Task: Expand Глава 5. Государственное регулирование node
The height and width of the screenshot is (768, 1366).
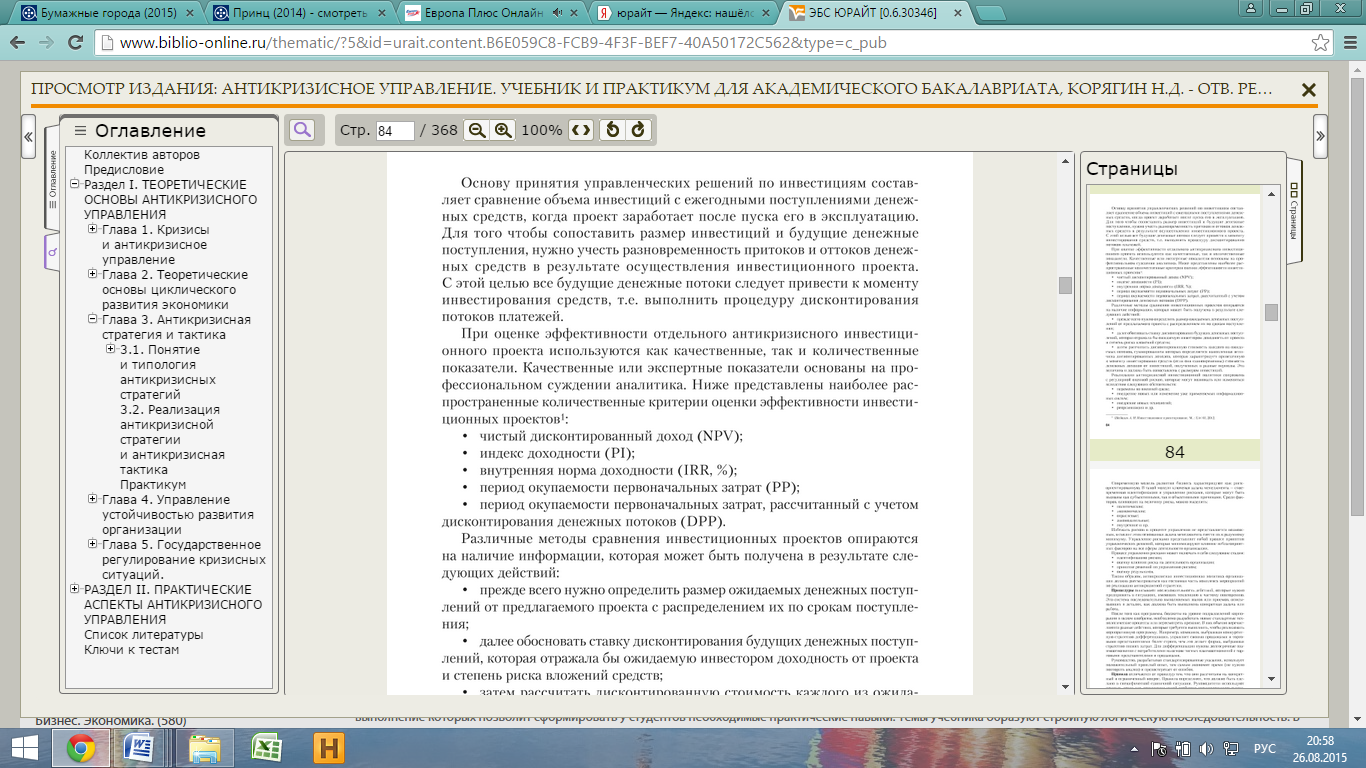Action: tap(93, 545)
